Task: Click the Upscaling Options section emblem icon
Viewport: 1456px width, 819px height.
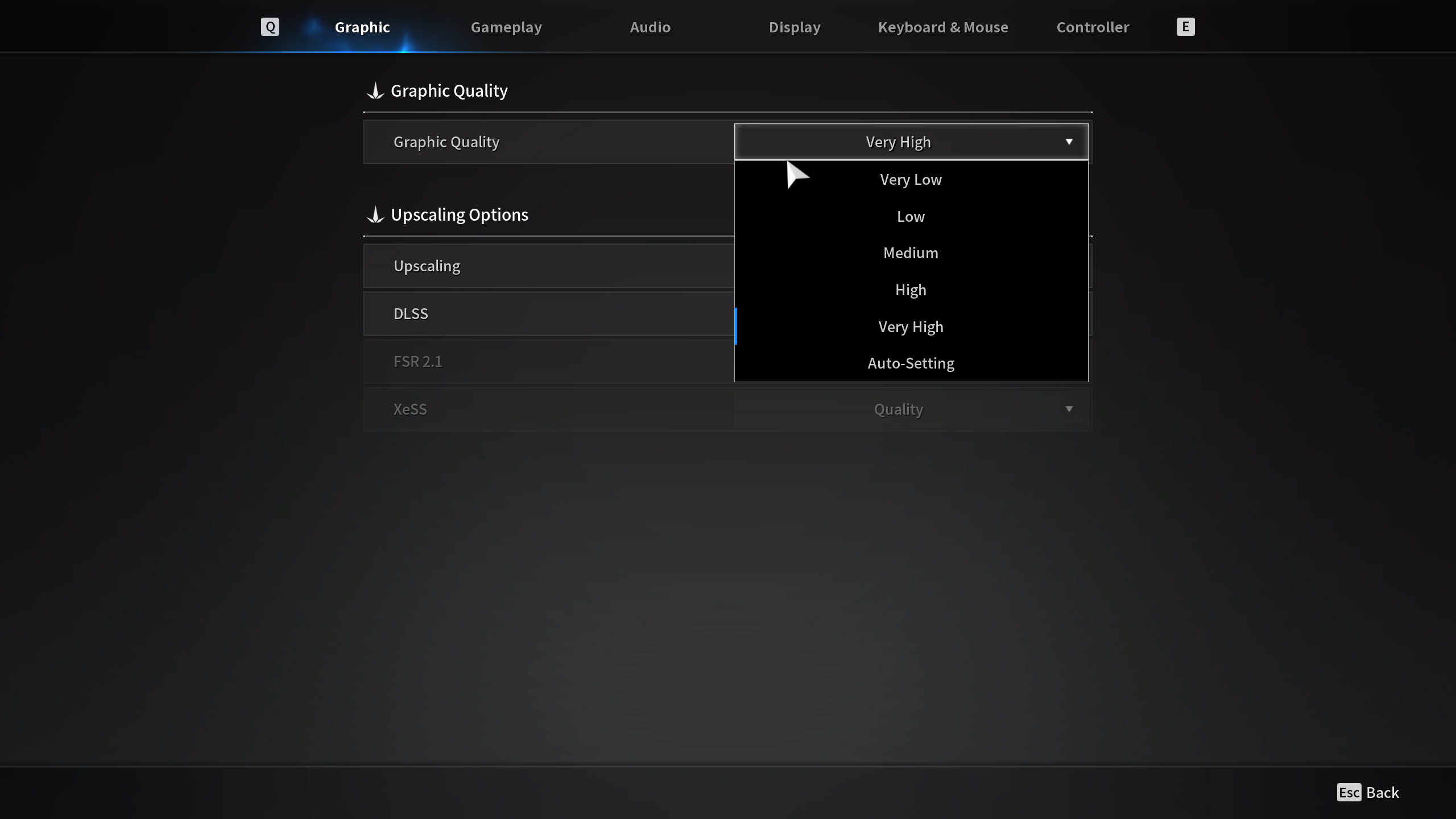Action: pyautogui.click(x=375, y=215)
